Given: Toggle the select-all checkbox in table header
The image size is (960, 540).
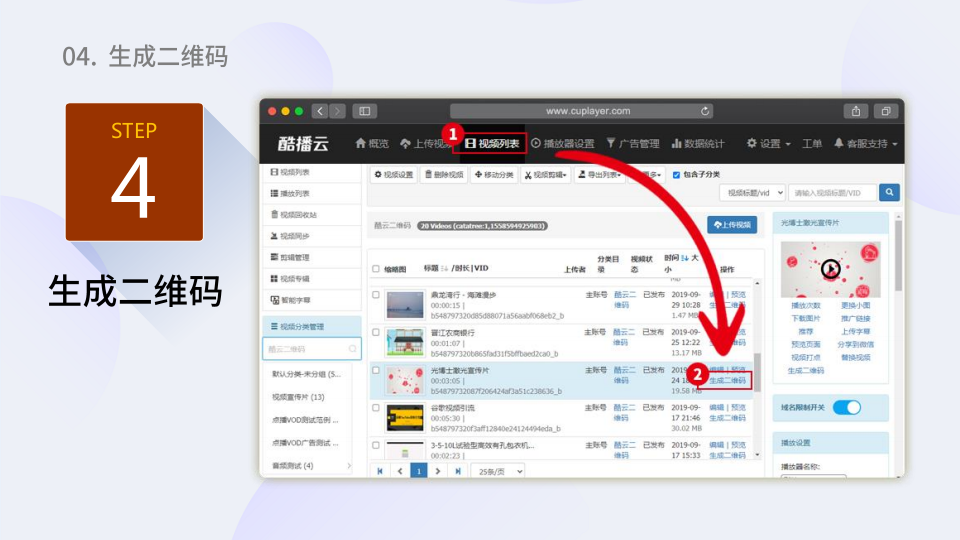Looking at the screenshot, I should (x=376, y=269).
